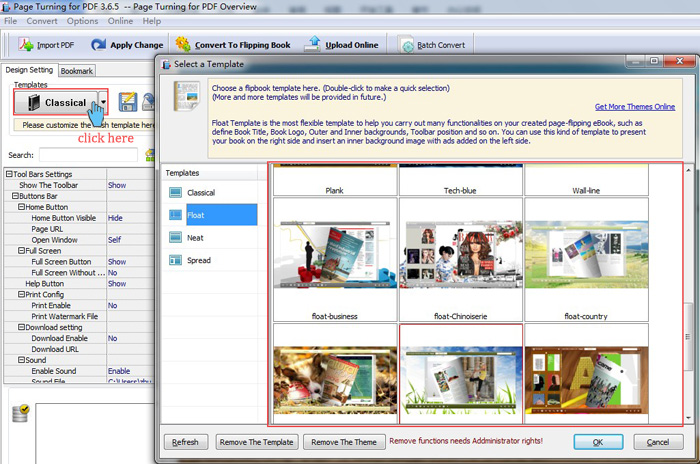
Task: Open the Classical template dropdown arrow
Action: click(x=103, y=102)
